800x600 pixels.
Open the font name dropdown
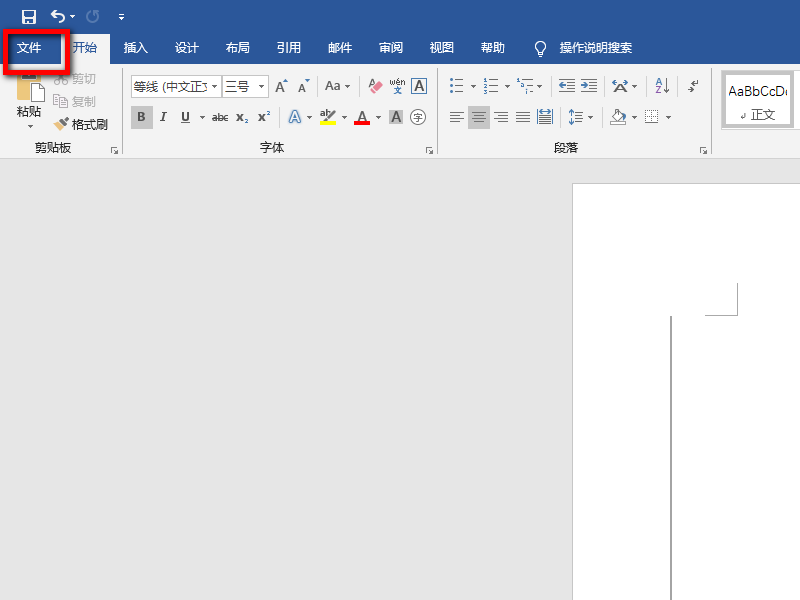(x=215, y=86)
